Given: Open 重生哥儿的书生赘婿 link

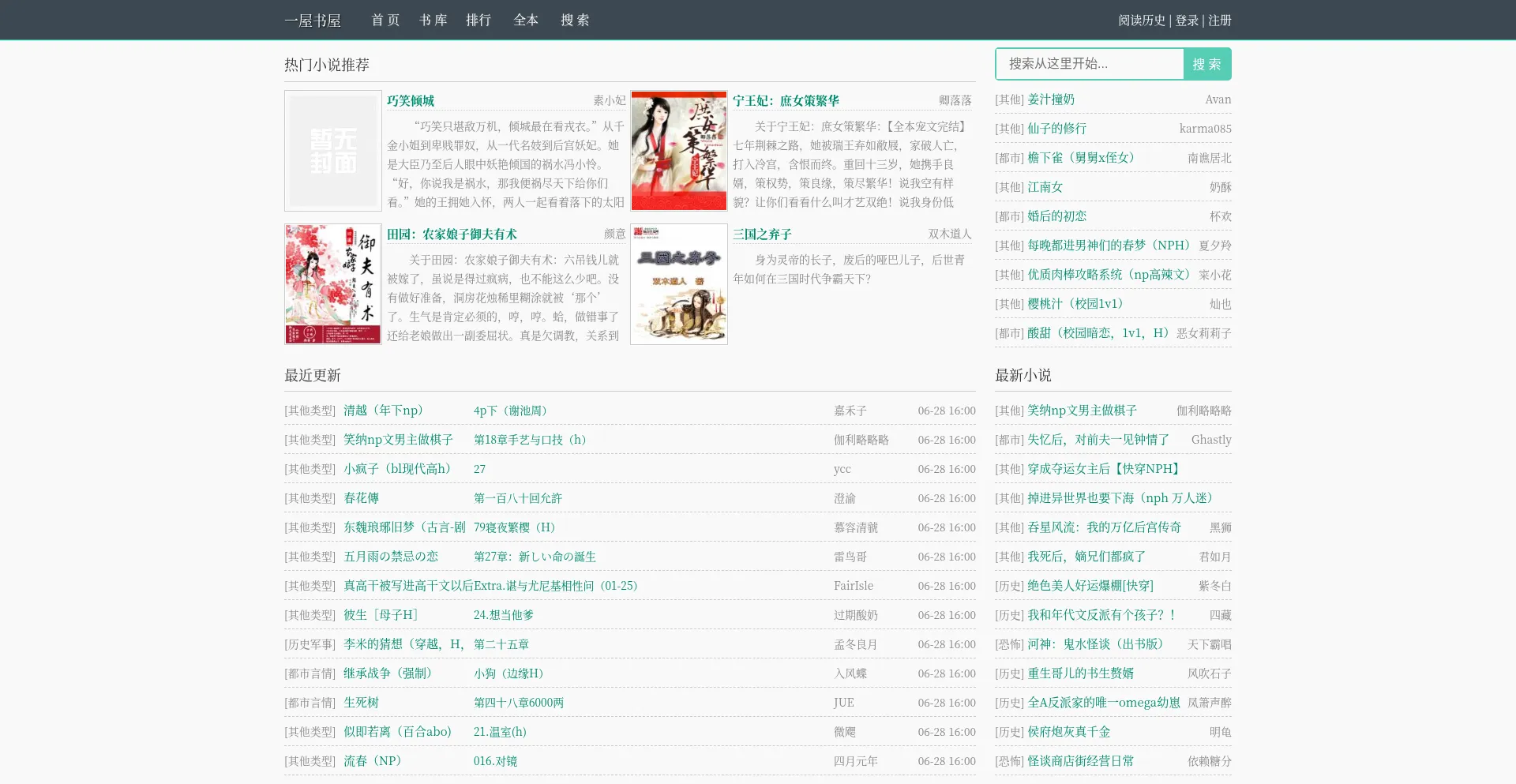Looking at the screenshot, I should (1080, 673).
